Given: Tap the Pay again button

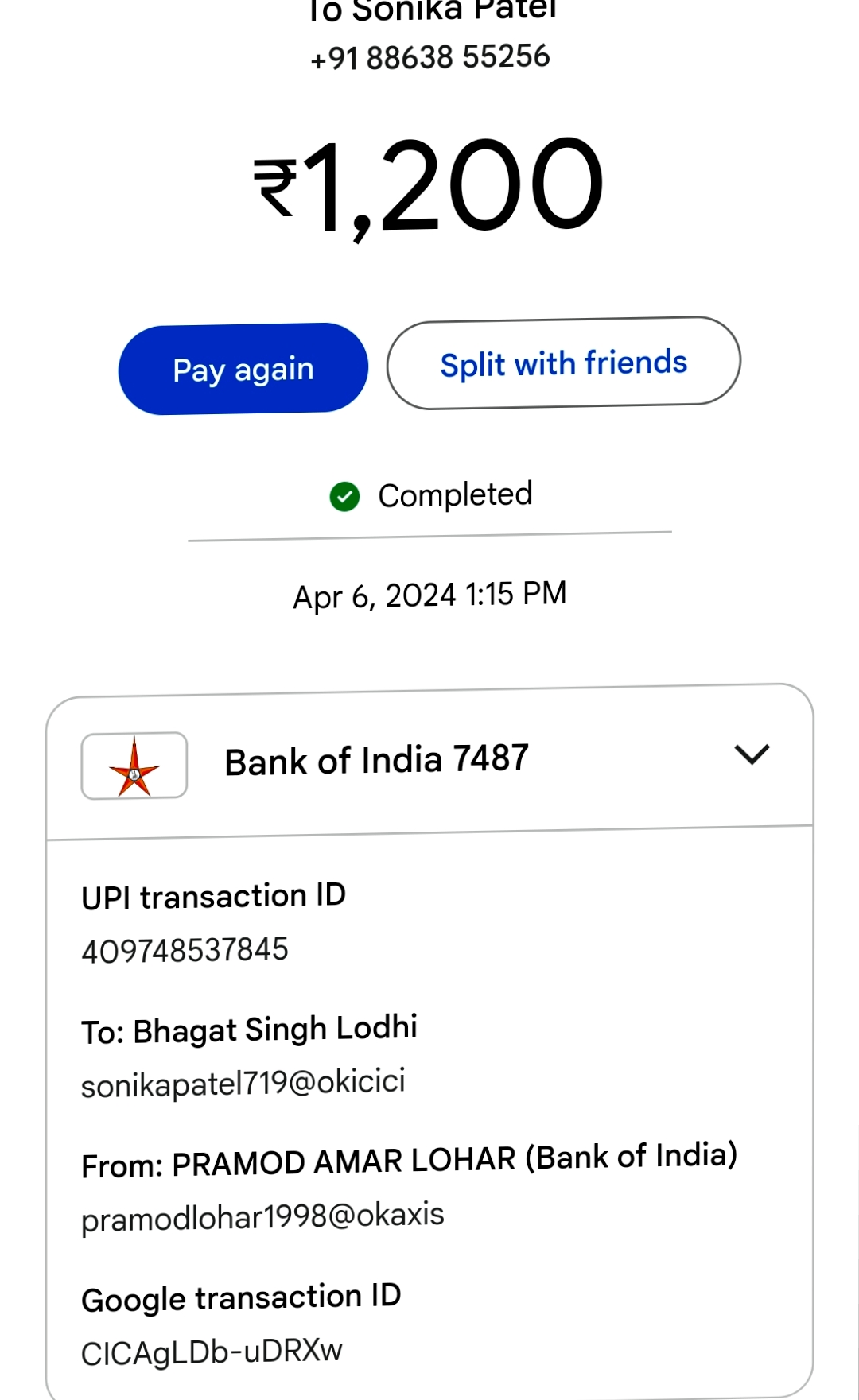Looking at the screenshot, I should 243,369.
